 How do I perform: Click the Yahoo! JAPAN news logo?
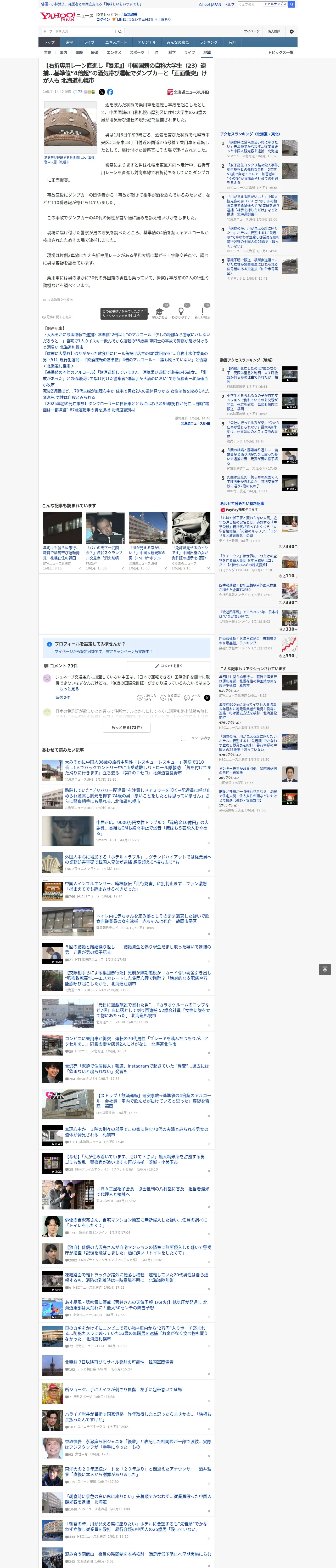point(66,16)
